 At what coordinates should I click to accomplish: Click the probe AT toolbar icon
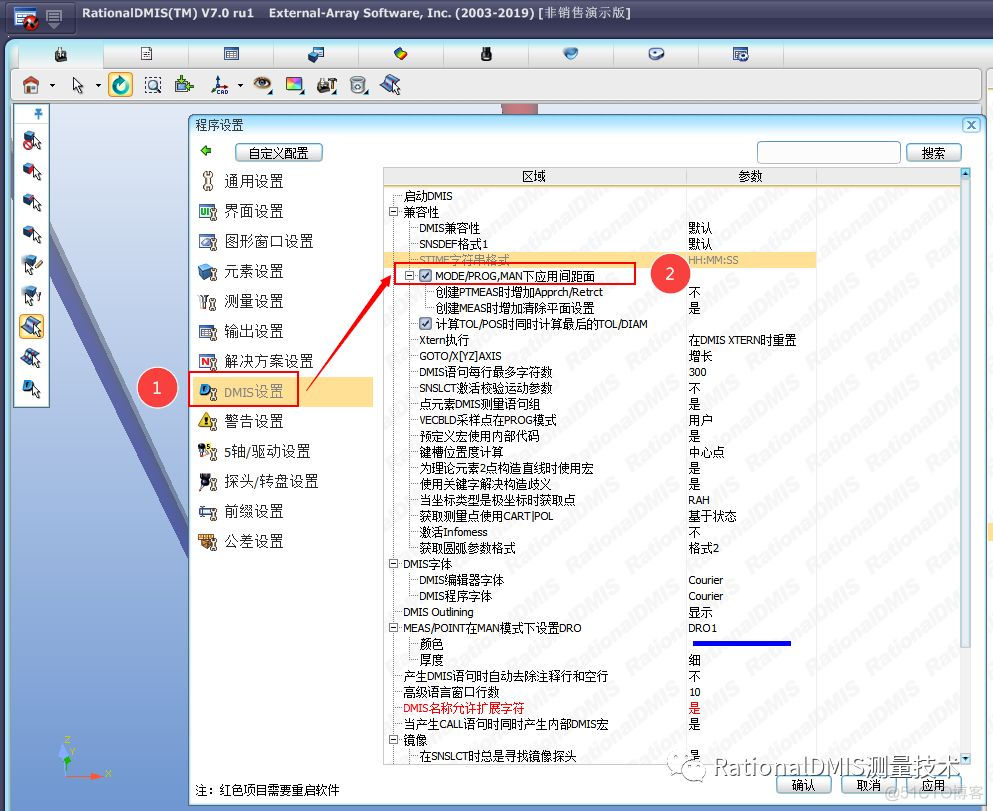pos(327,84)
